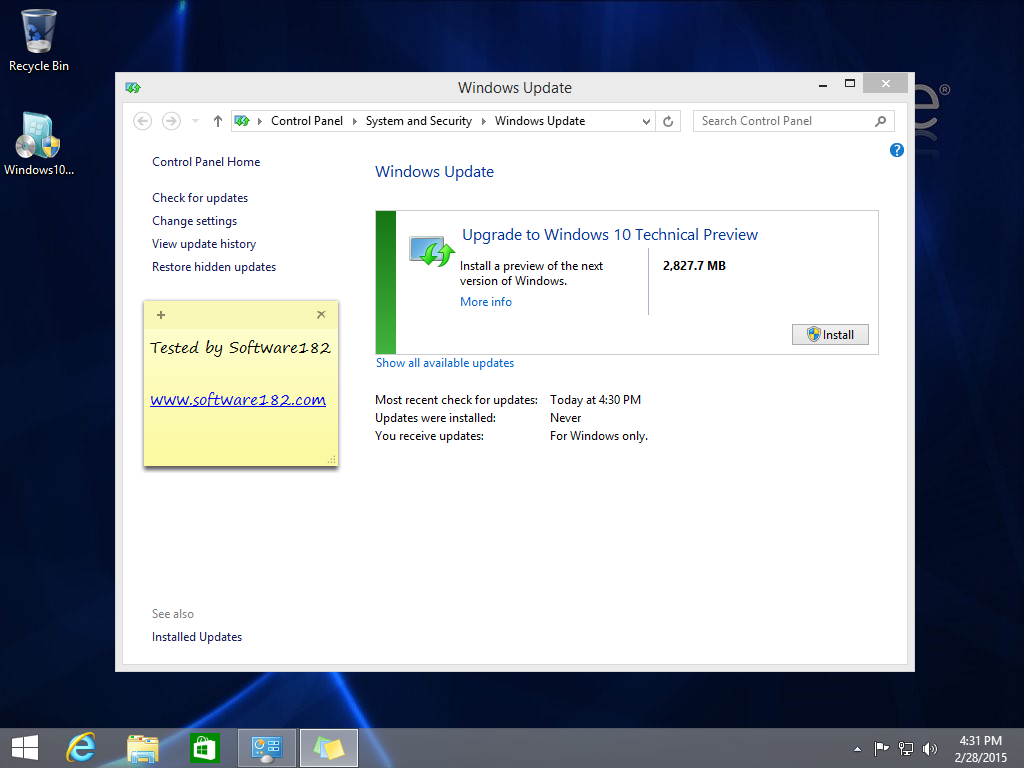This screenshot has height=768, width=1024.
Task: Open Restore hidden updates
Action: coord(214,266)
